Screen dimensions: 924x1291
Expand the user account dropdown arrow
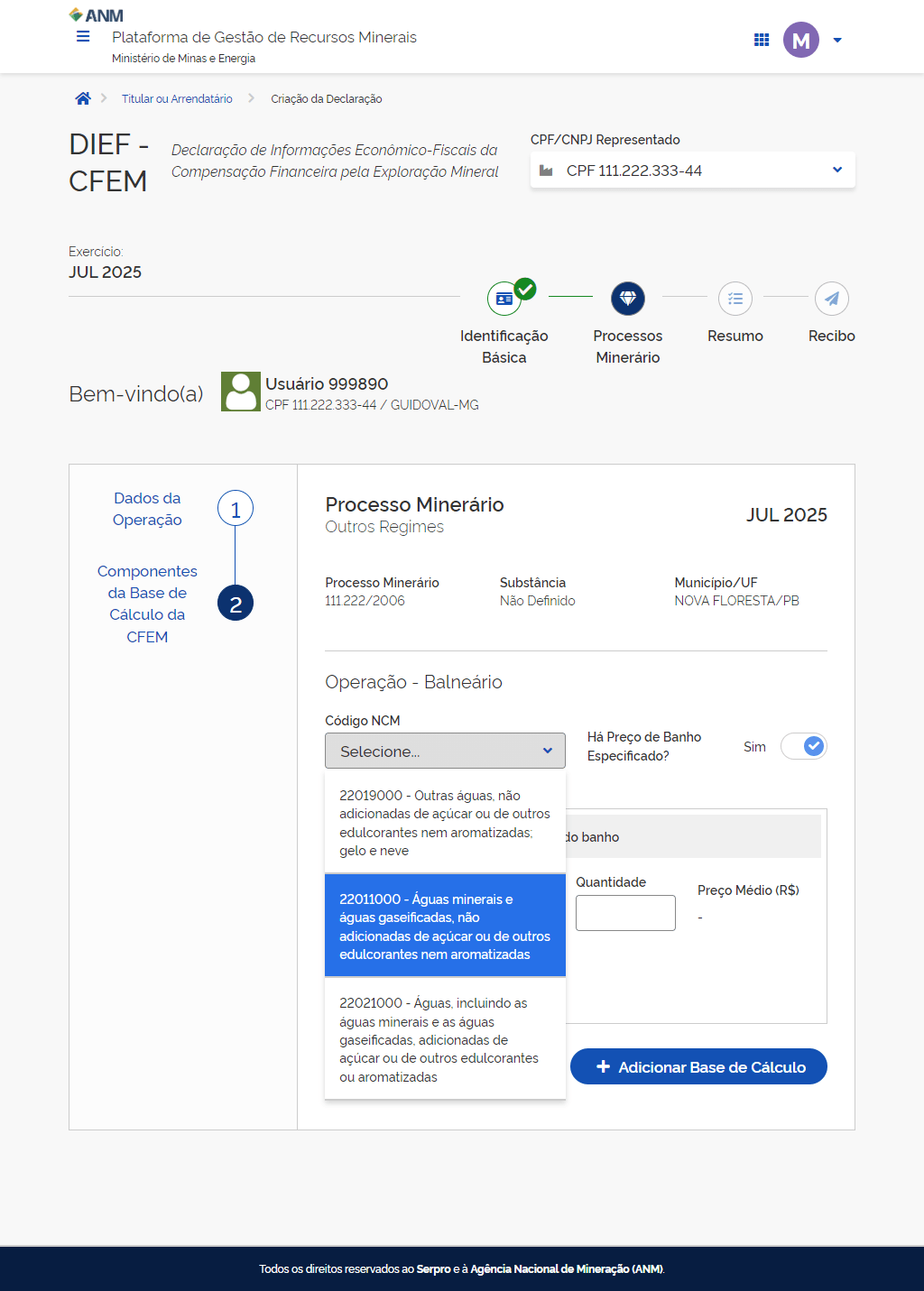[x=837, y=41]
